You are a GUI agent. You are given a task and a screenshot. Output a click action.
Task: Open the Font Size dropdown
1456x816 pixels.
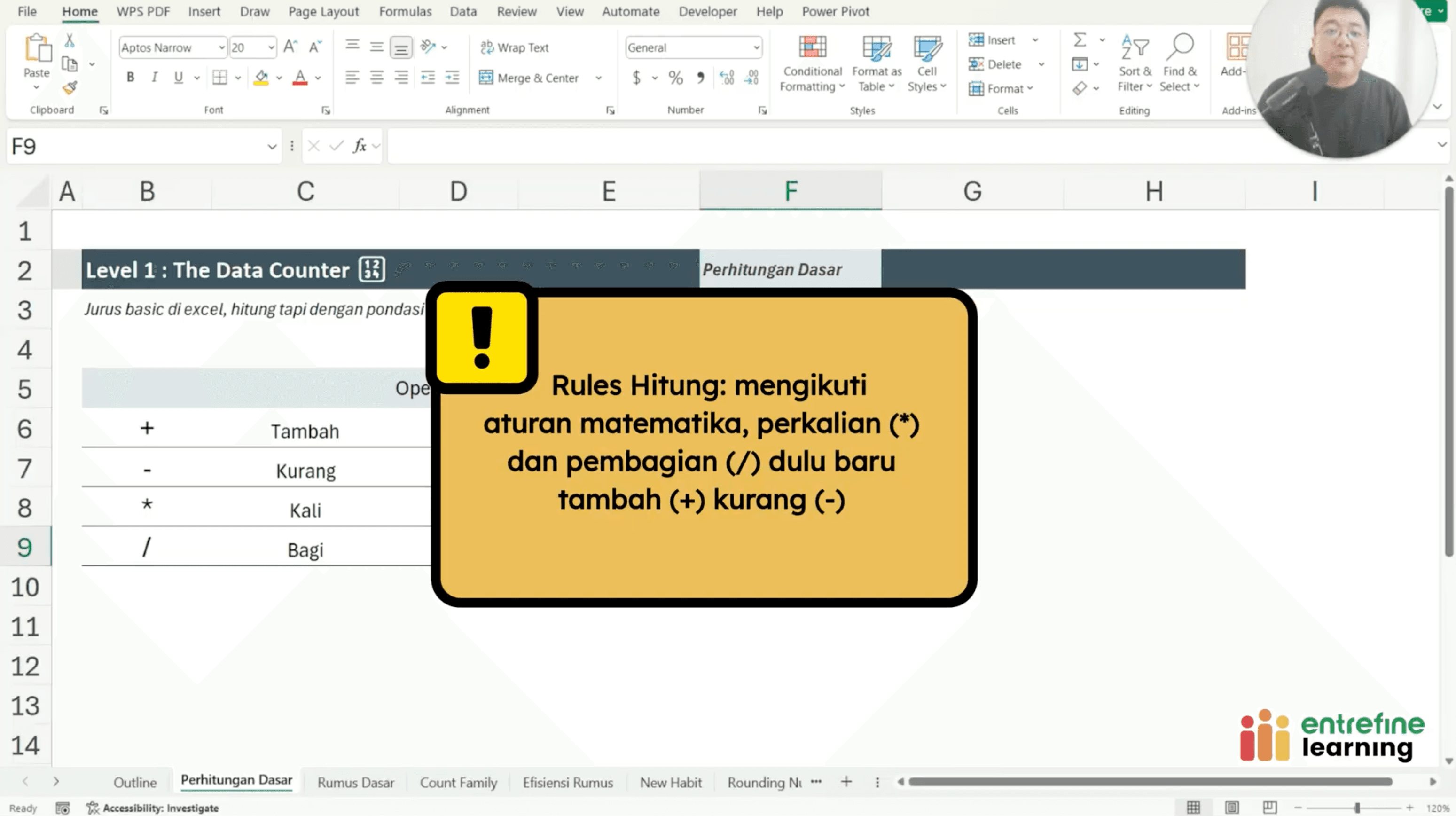270,47
